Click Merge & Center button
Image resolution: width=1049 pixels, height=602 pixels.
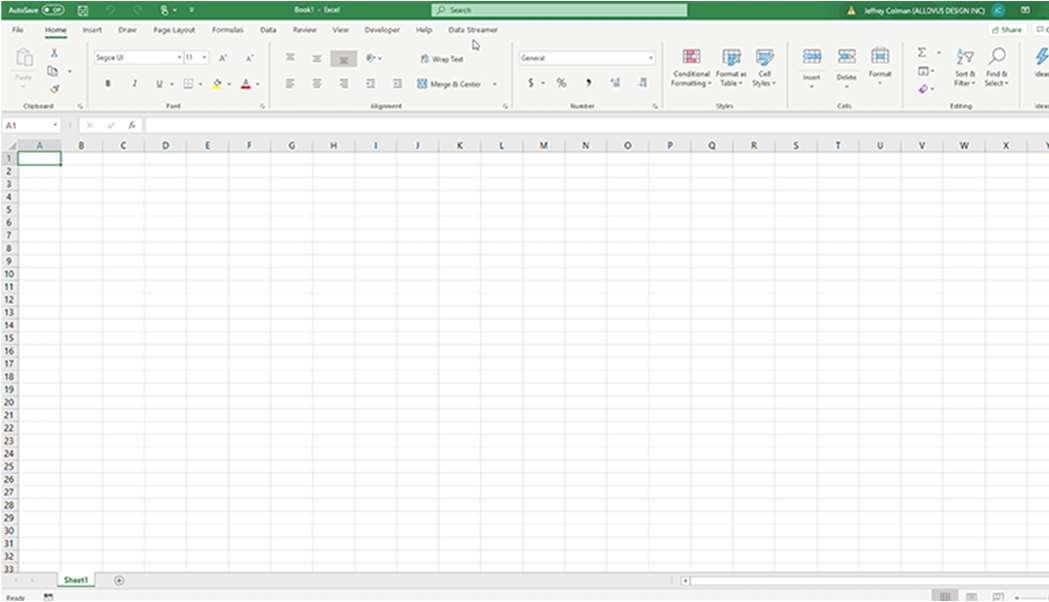coord(449,84)
